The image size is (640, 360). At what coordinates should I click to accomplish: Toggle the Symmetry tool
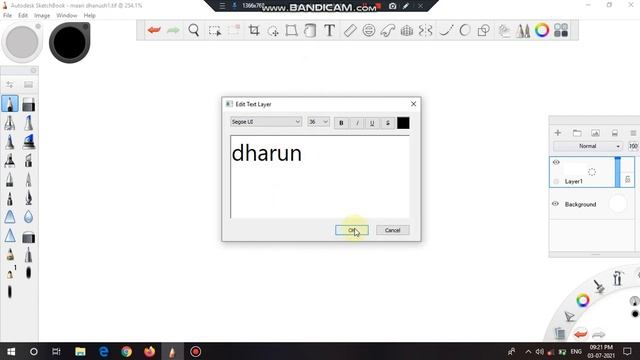pyautogui.click(x=425, y=31)
